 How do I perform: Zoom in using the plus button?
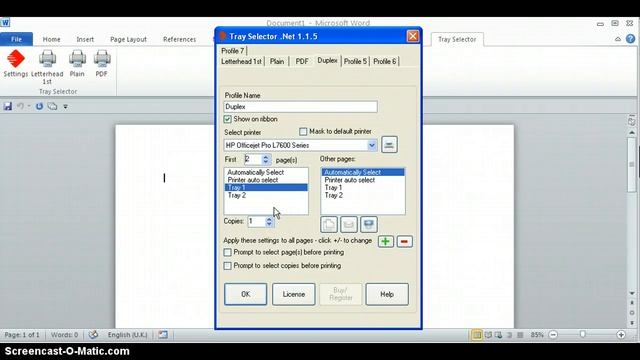click(x=621, y=335)
